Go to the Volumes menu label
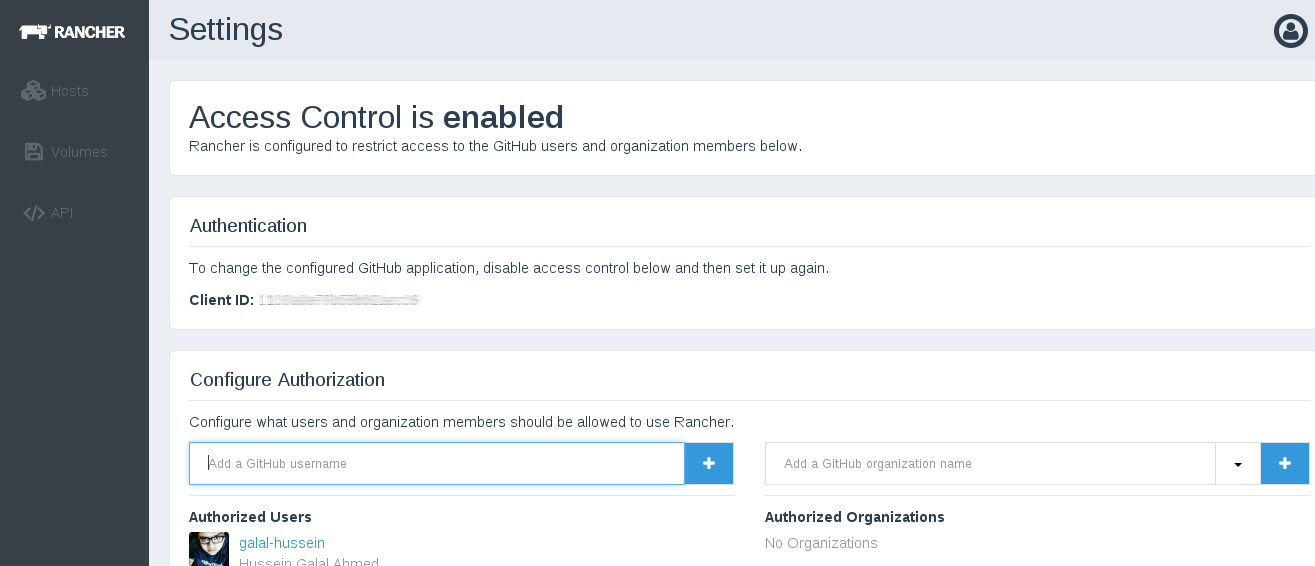Viewport: 1315px width, 566px height. coord(79,152)
